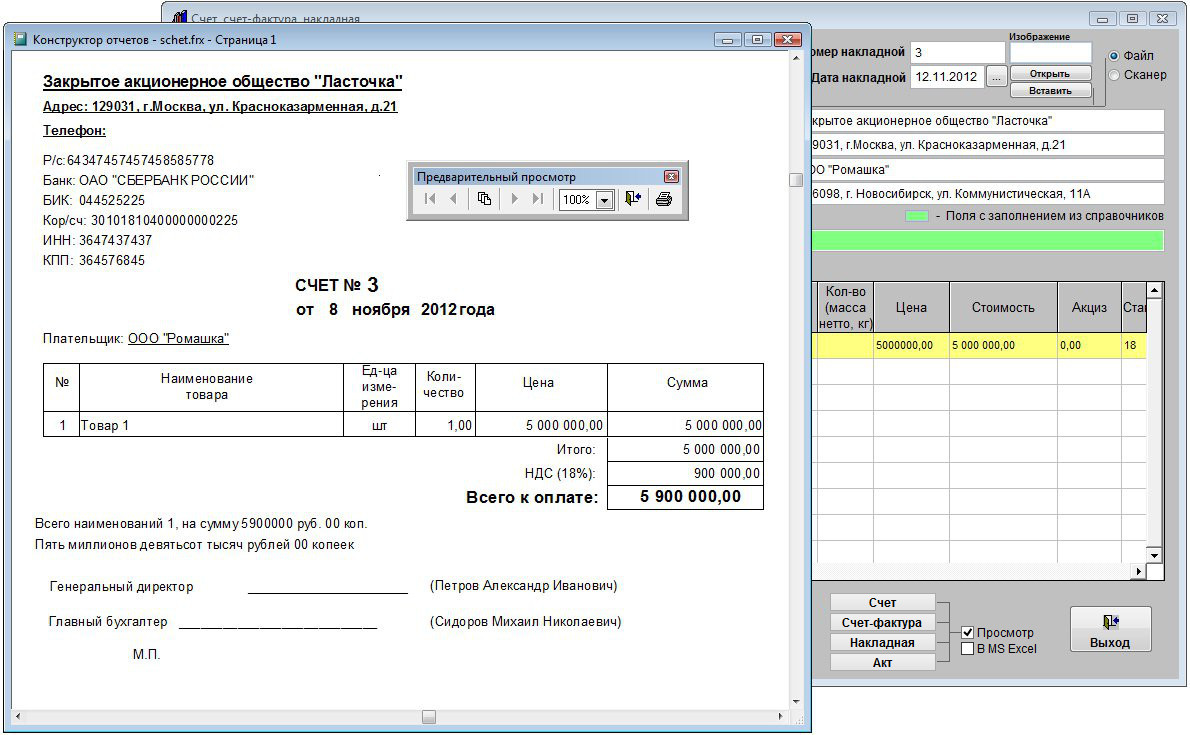
Task: Click the Счет-фактура button
Action: pos(882,622)
